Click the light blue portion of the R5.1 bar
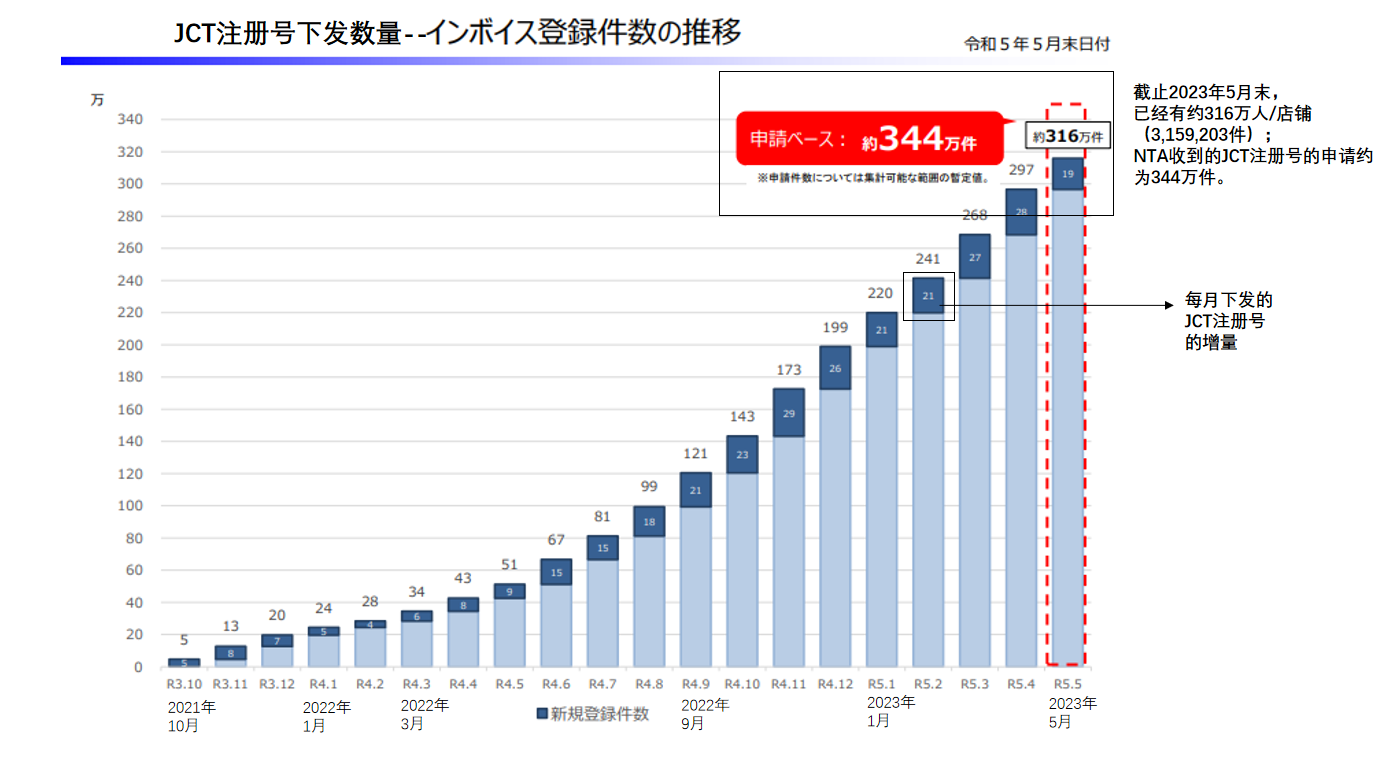 [882, 506]
